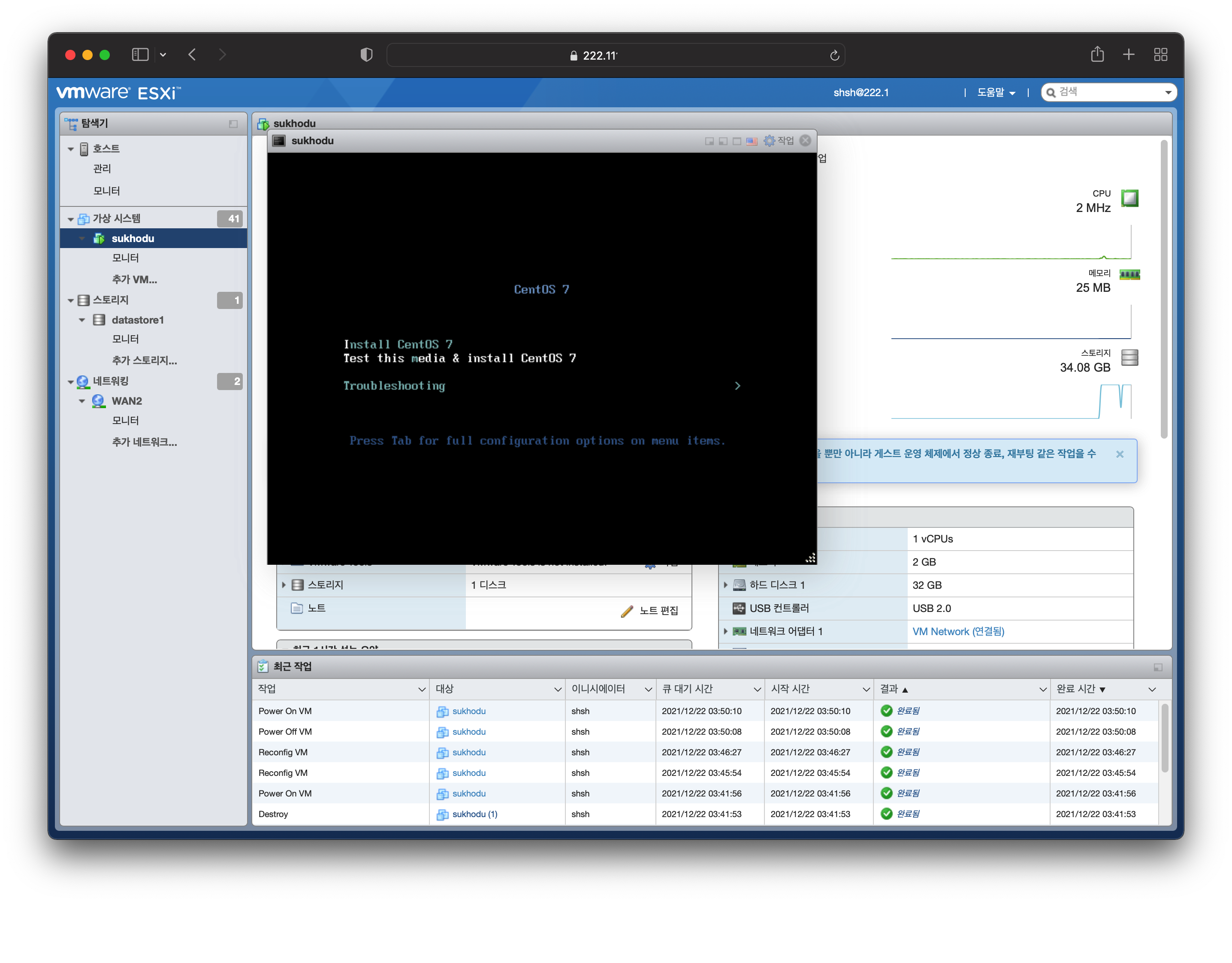The image size is (1232, 963).
Task: Click the 노트 편집 pencil icon
Action: 627,611
